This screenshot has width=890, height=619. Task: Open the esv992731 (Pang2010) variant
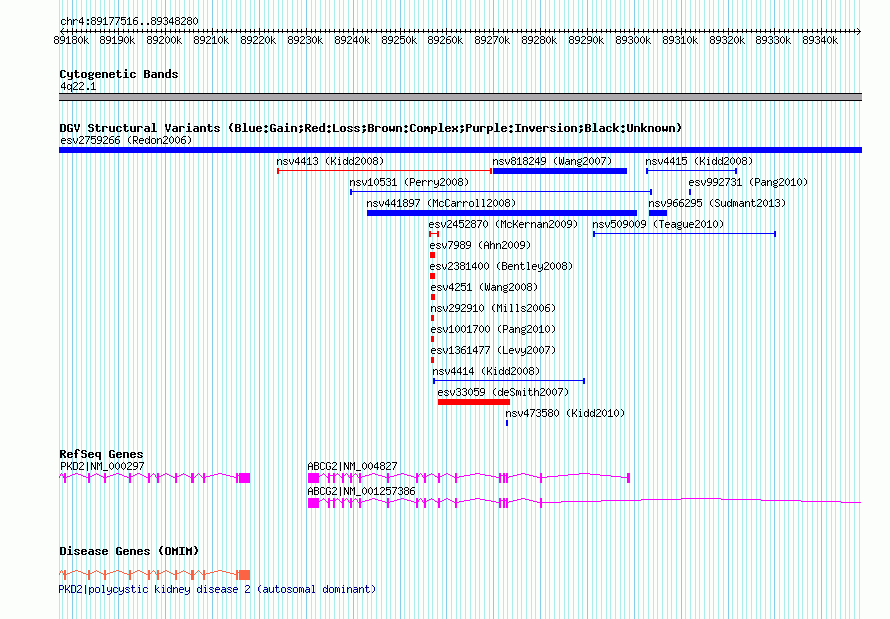(x=748, y=182)
